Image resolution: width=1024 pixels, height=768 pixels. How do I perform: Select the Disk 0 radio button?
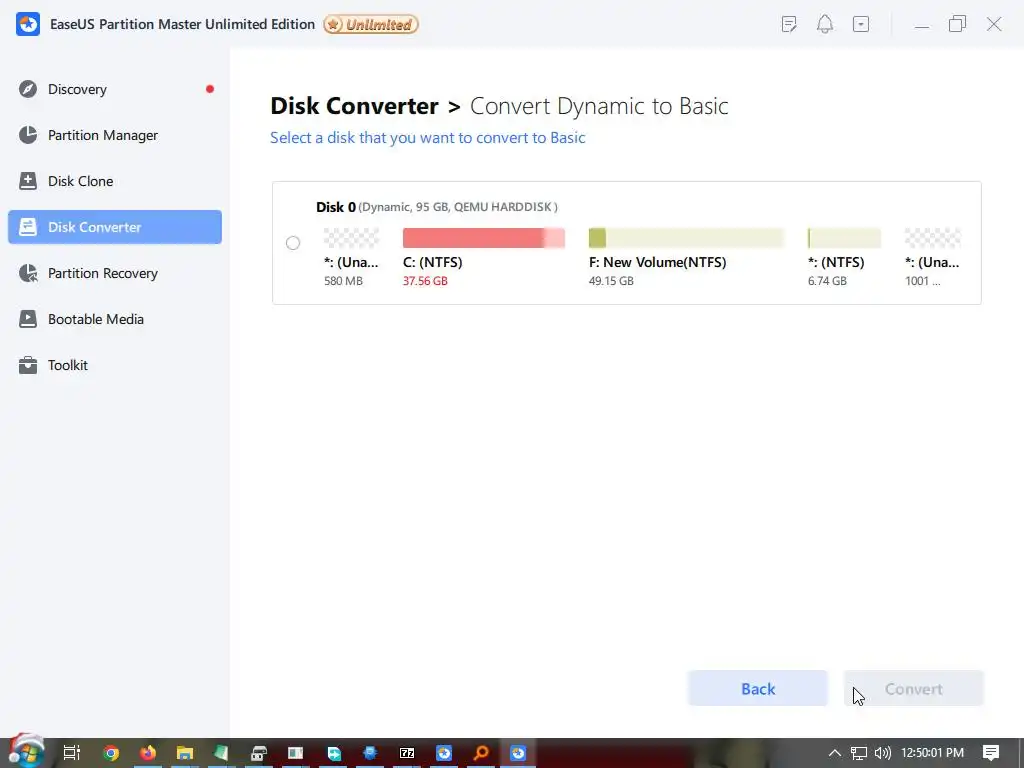coord(293,243)
